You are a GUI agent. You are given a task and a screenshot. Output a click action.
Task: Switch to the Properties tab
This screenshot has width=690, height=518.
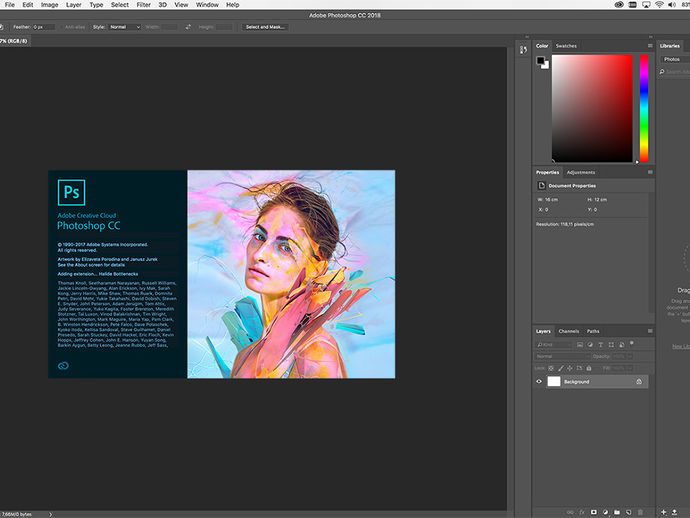click(x=547, y=172)
